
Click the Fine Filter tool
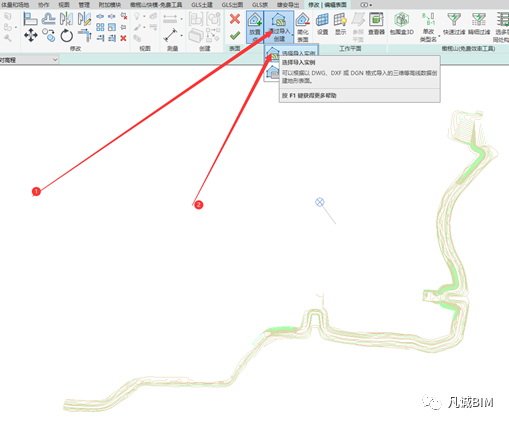[479, 23]
